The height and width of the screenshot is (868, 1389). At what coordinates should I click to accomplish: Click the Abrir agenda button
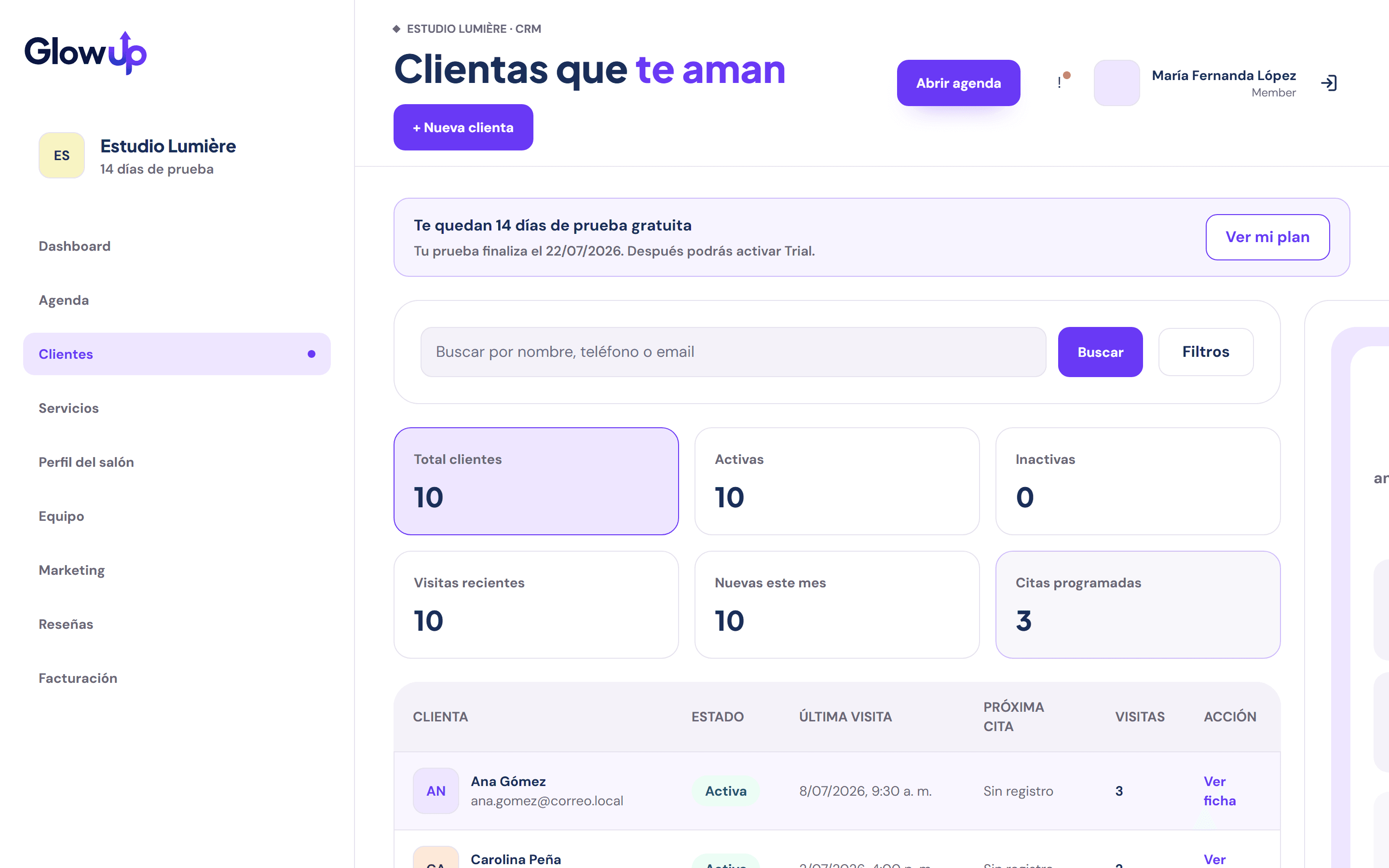click(958, 83)
